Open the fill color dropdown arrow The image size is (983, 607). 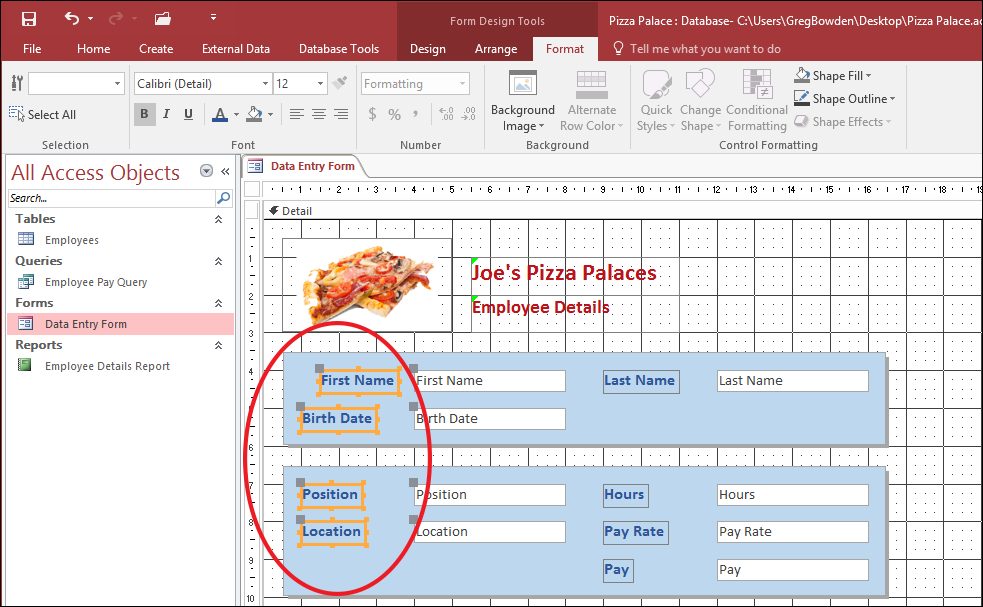pos(271,114)
